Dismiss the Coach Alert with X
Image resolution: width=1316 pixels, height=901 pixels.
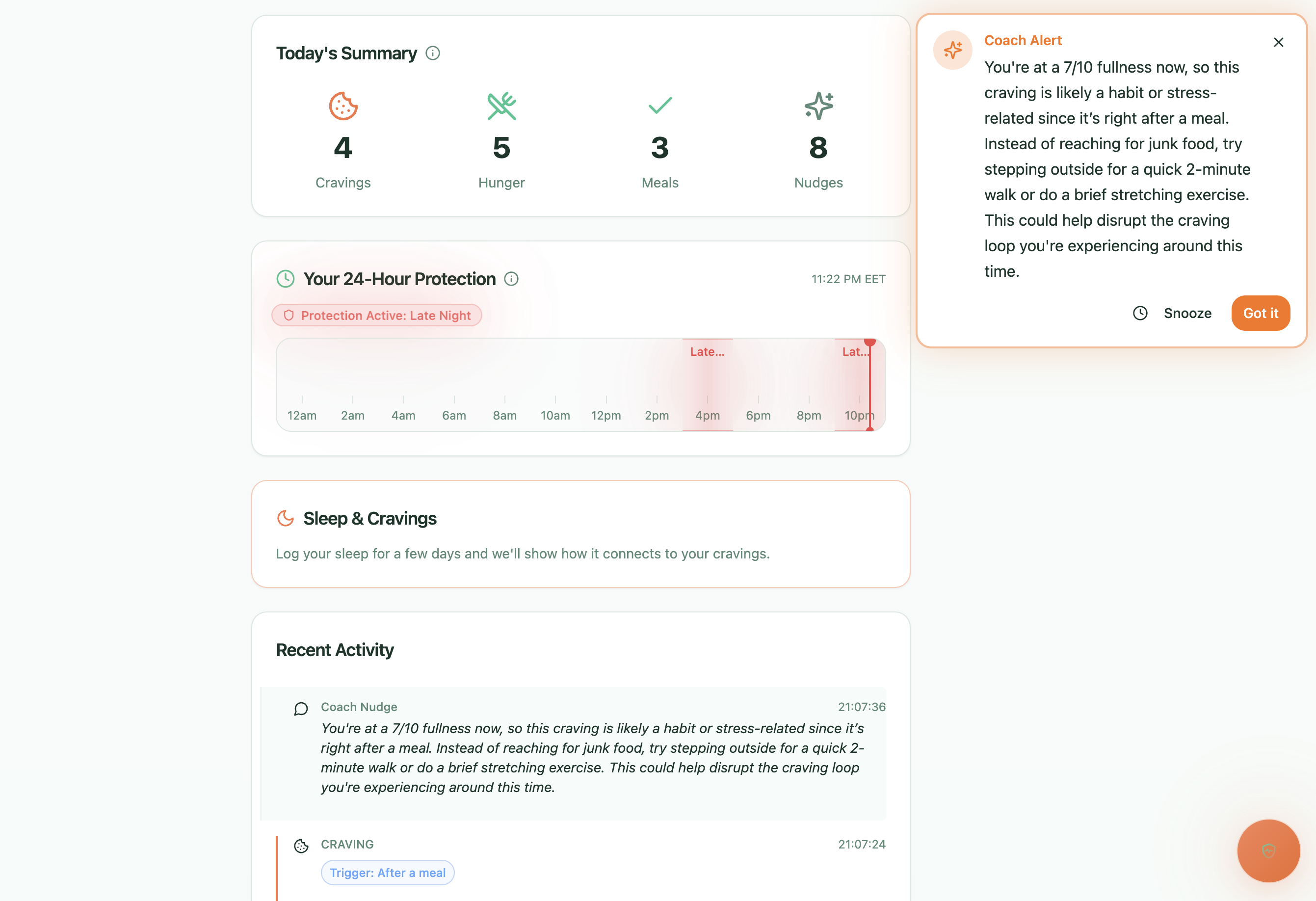(x=1278, y=43)
